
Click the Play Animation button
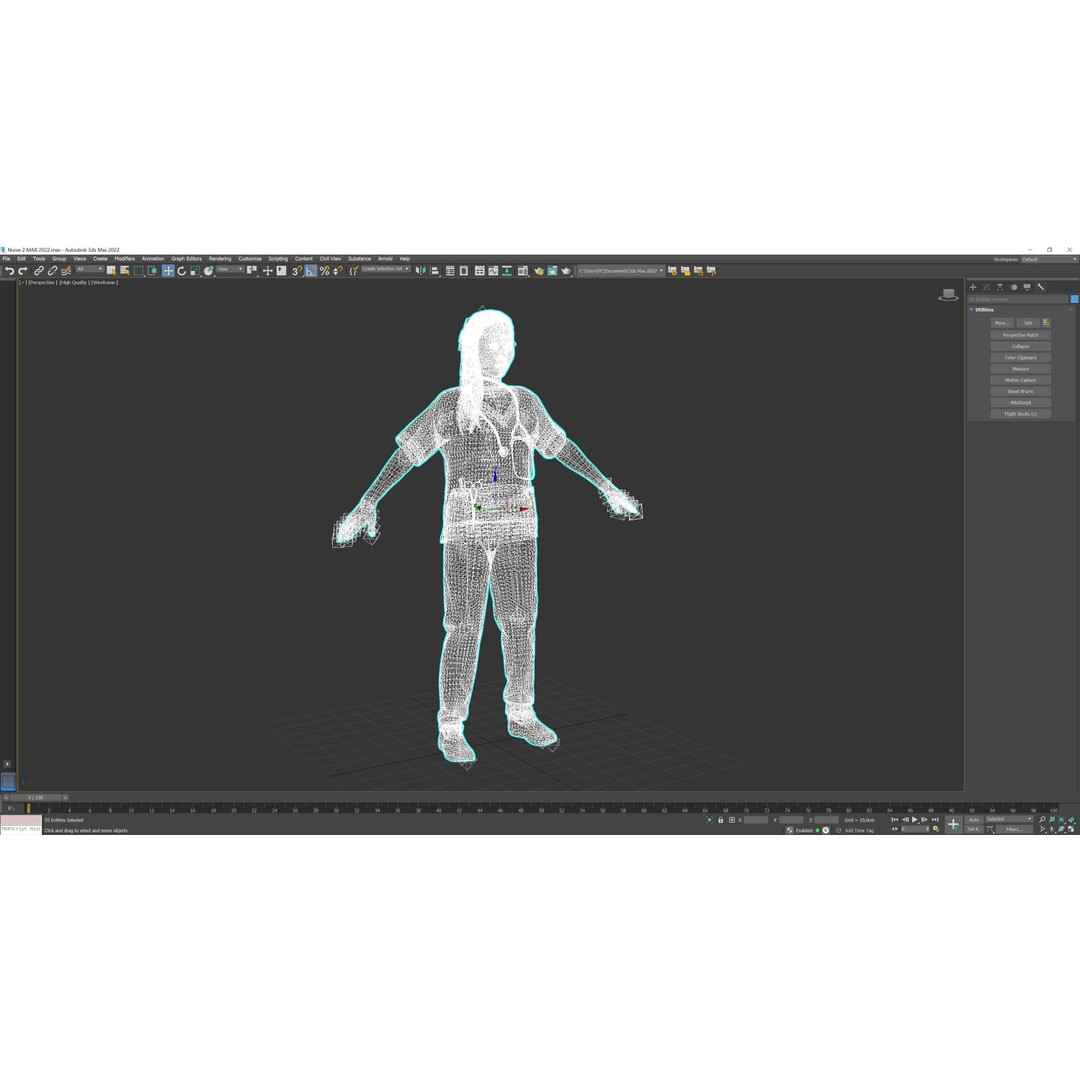(x=915, y=820)
